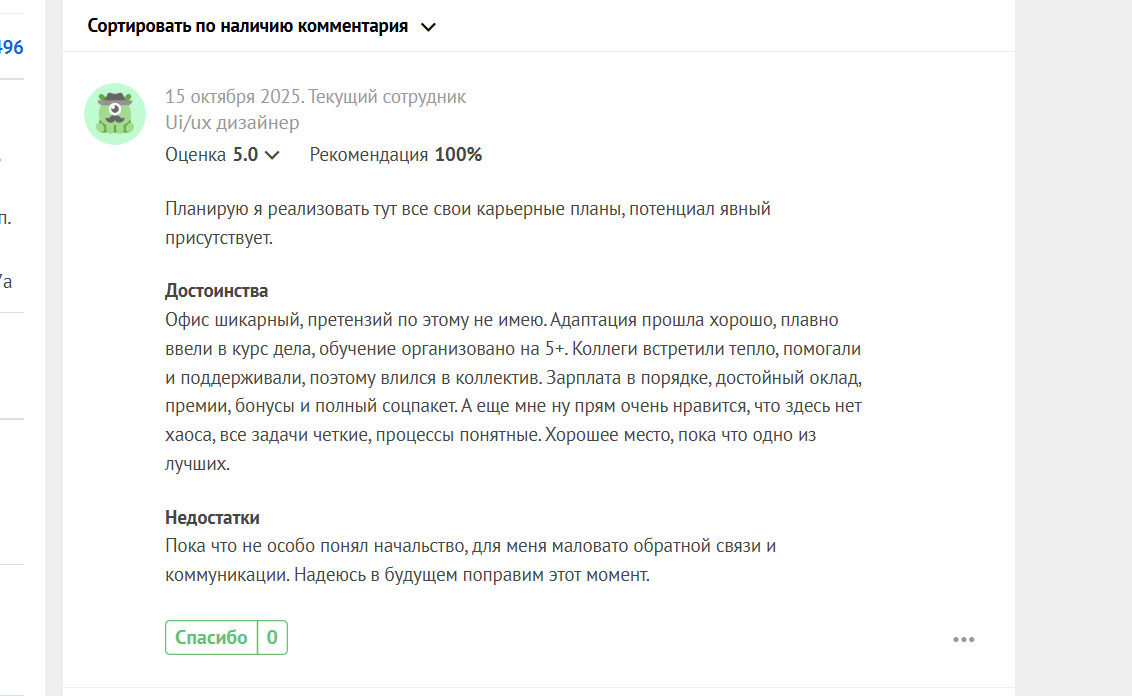This screenshot has width=1132, height=696.
Task: Click the blue '496' link at the left edge
Action: coord(12,47)
